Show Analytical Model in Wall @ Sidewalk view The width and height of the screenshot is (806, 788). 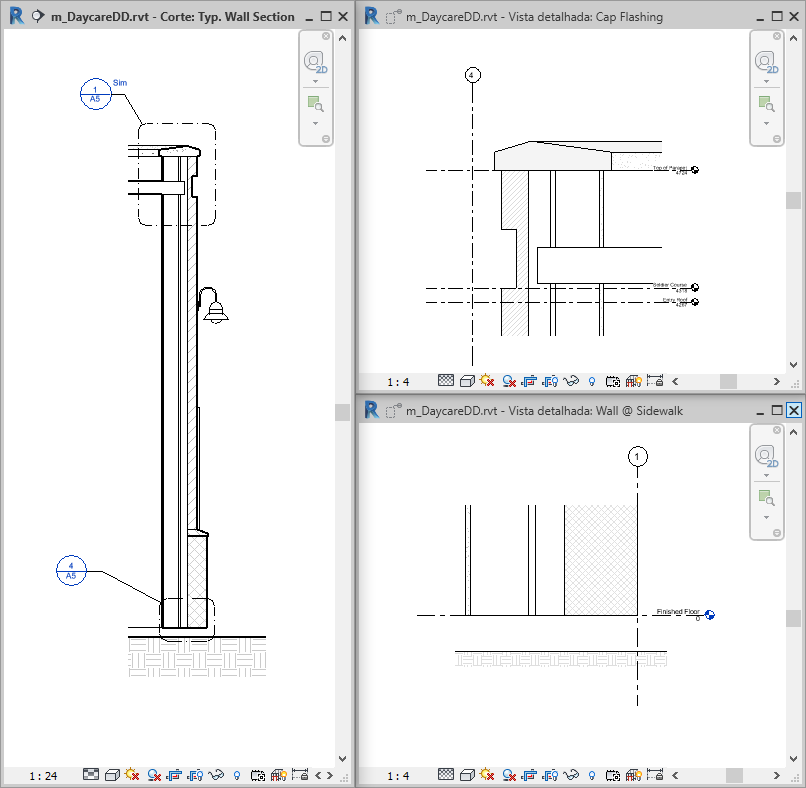tap(634, 775)
